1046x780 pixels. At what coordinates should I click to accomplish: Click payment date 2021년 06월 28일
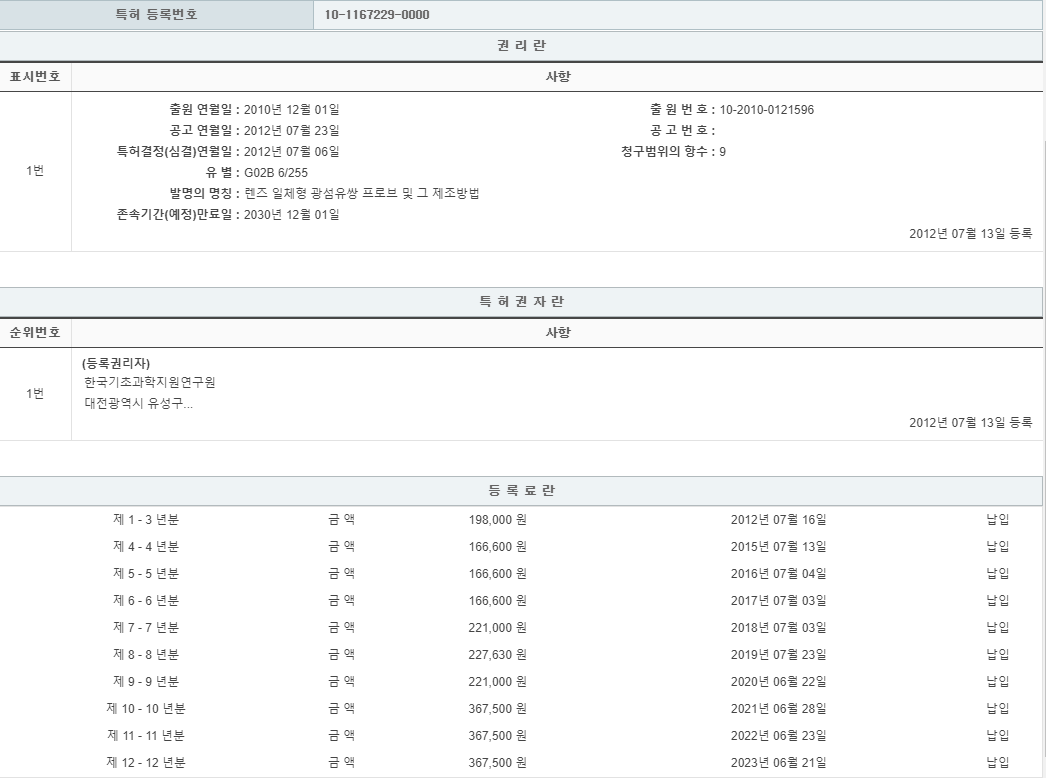[x=778, y=709]
